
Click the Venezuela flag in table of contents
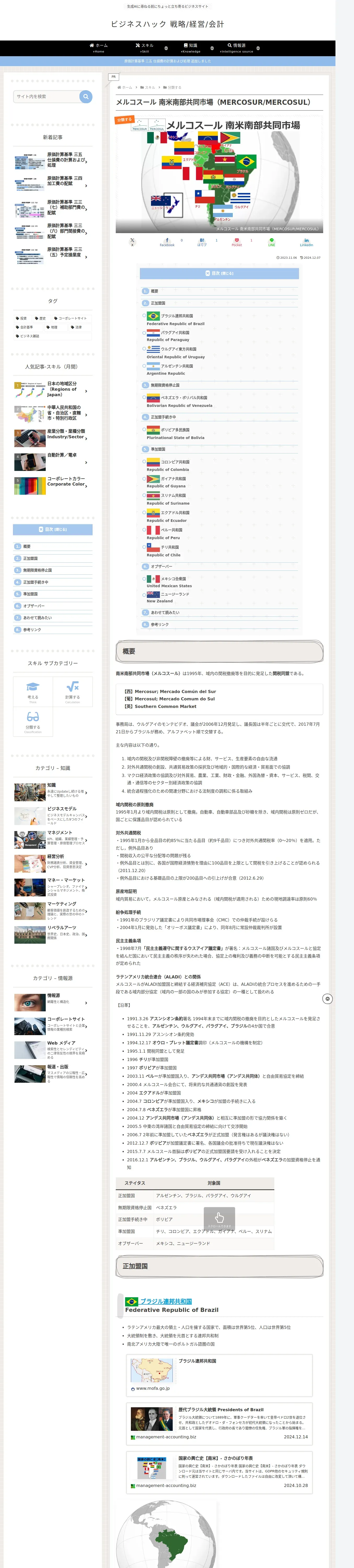pos(153,397)
